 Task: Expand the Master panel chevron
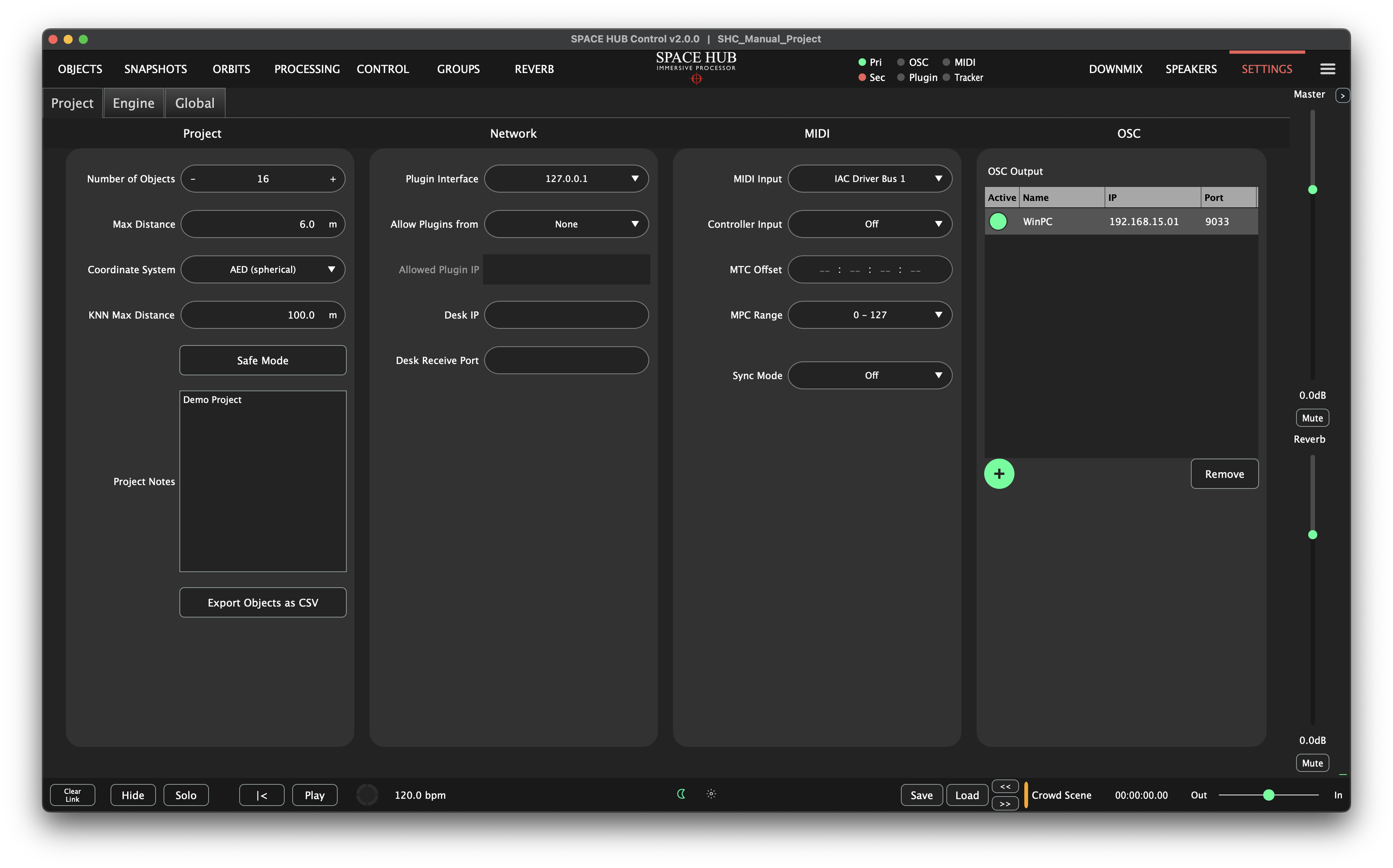1343,95
